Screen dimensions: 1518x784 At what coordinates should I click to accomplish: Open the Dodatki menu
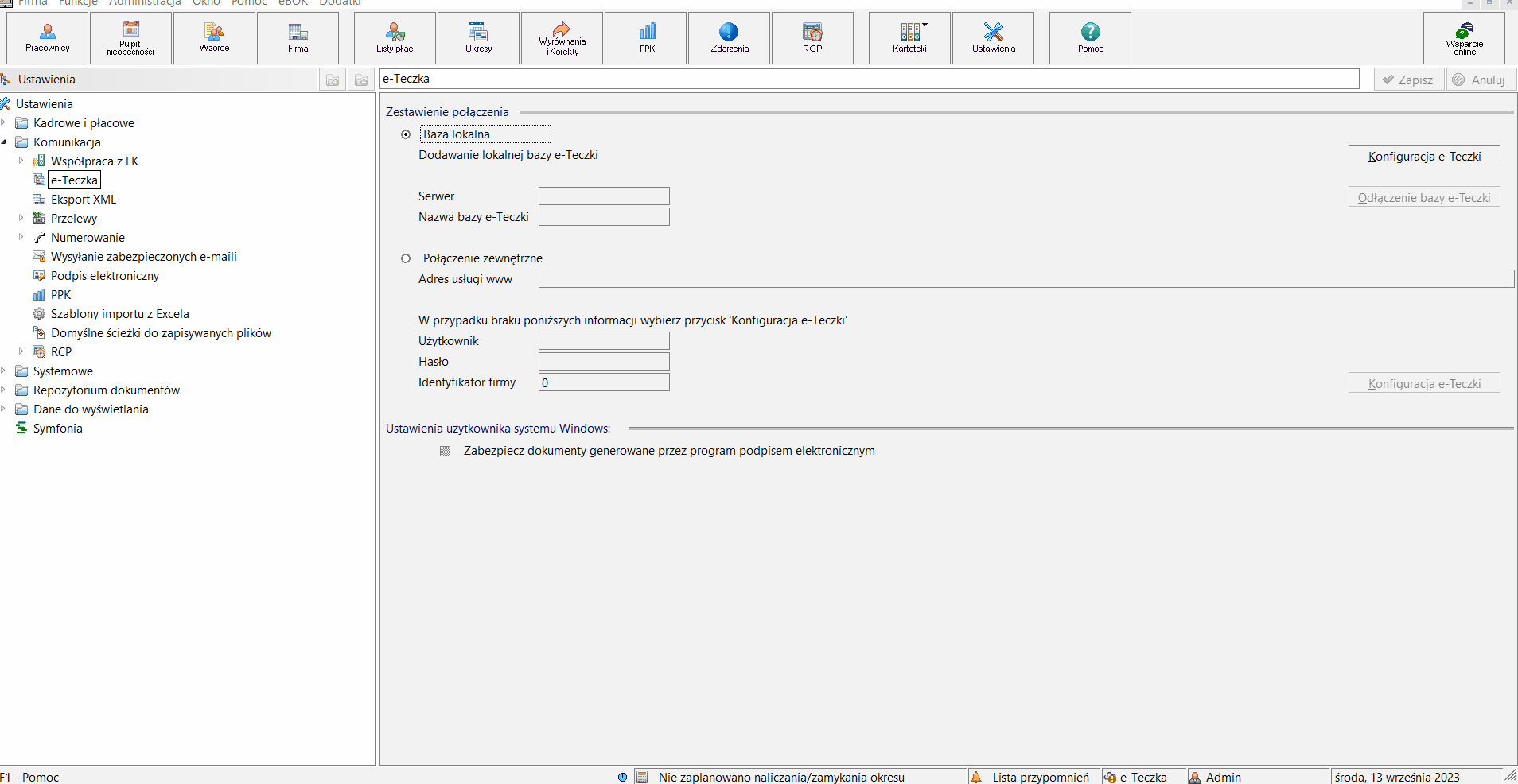click(340, 3)
